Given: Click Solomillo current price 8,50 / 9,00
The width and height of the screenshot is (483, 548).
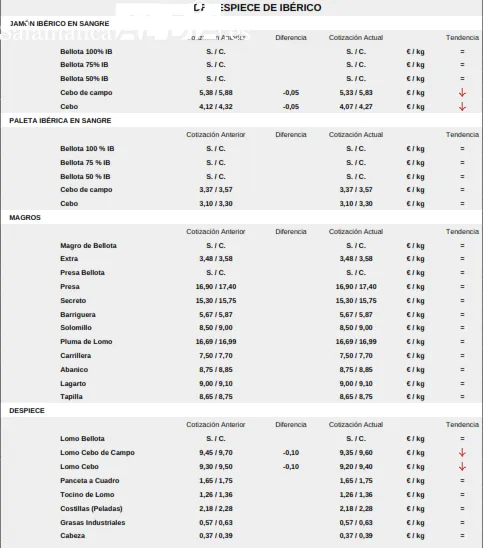Looking at the screenshot, I should pos(356,327).
